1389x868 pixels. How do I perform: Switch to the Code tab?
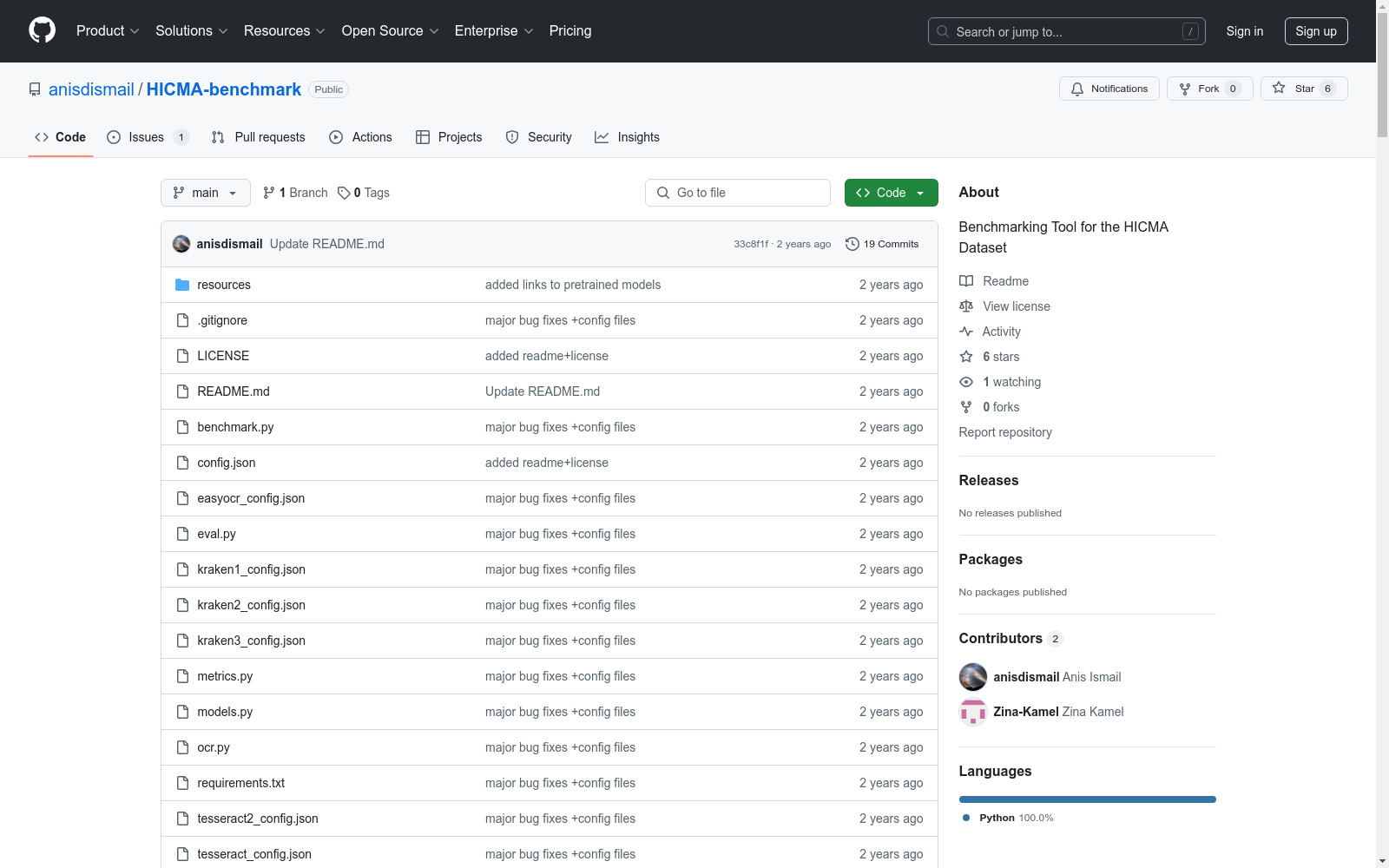[x=61, y=137]
